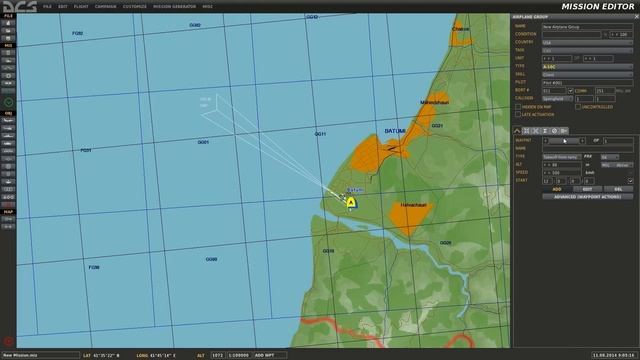This screenshot has height=360, width=640.
Task: Click the first icon under MAP section
Action: coord(8,219)
